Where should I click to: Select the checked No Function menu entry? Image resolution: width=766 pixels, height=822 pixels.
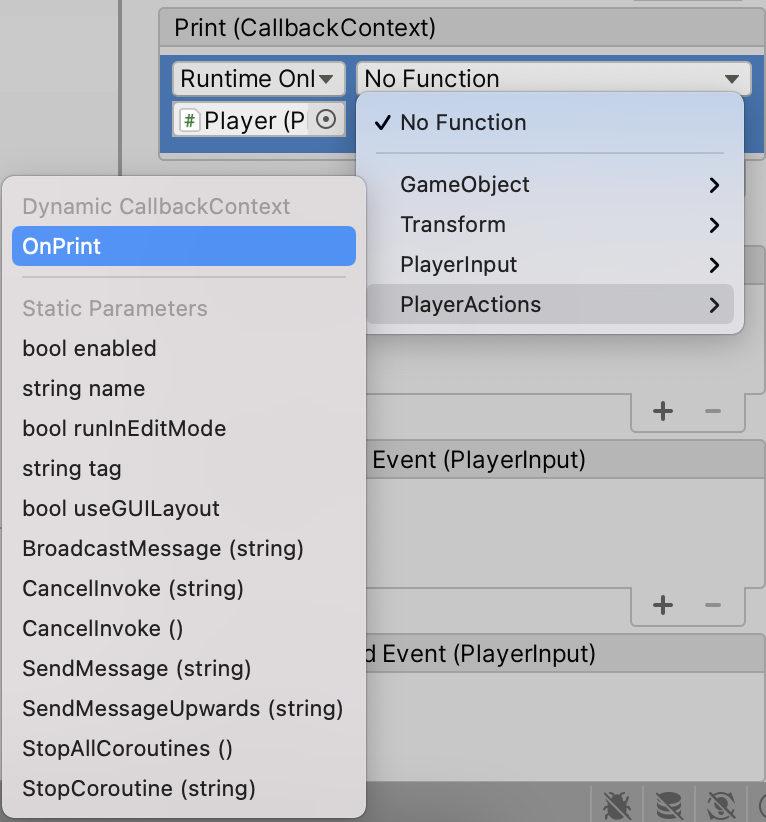pos(550,123)
